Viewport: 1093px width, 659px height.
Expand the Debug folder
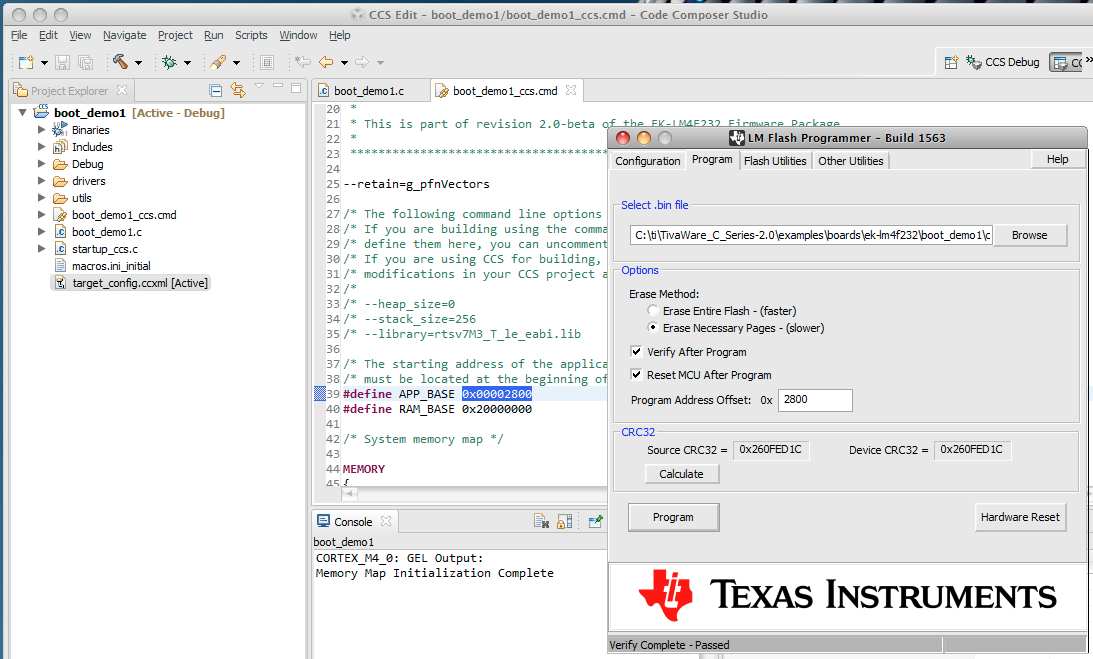41,164
